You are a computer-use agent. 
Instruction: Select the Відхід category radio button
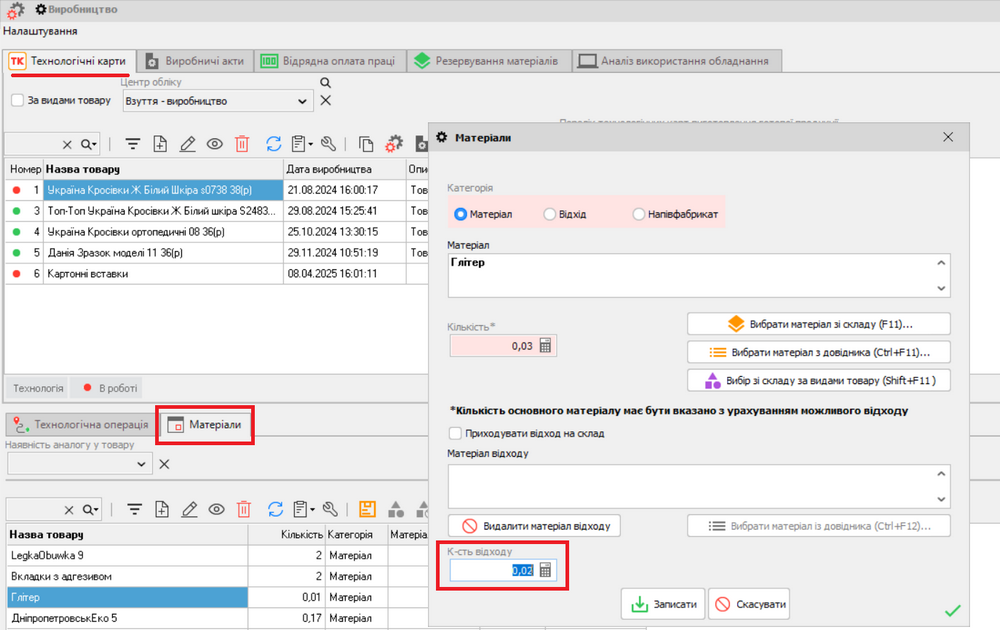(x=549, y=214)
